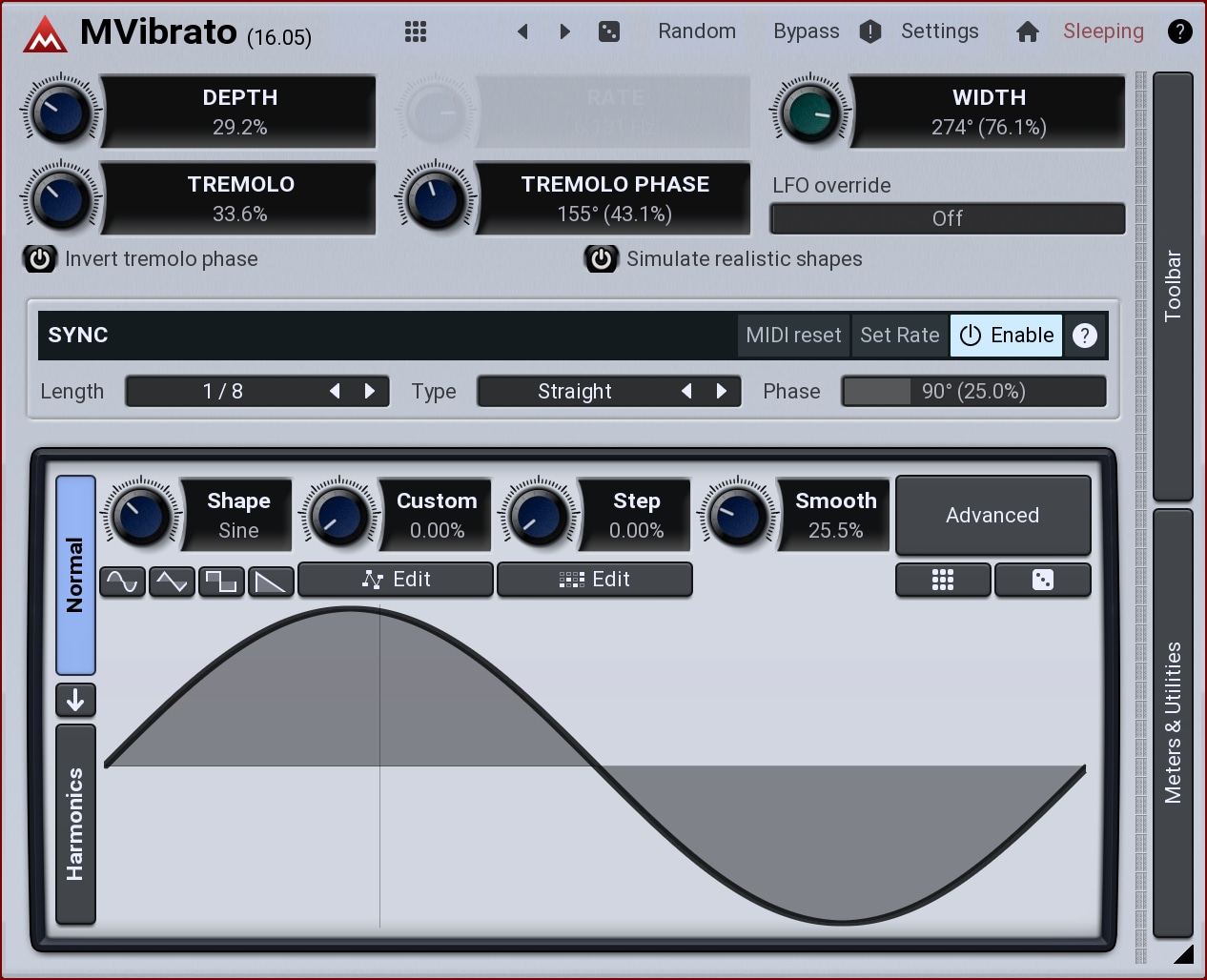This screenshot has width=1207, height=980.
Task: Click TREMOLO value 33.6%
Action: pyautogui.click(x=239, y=214)
